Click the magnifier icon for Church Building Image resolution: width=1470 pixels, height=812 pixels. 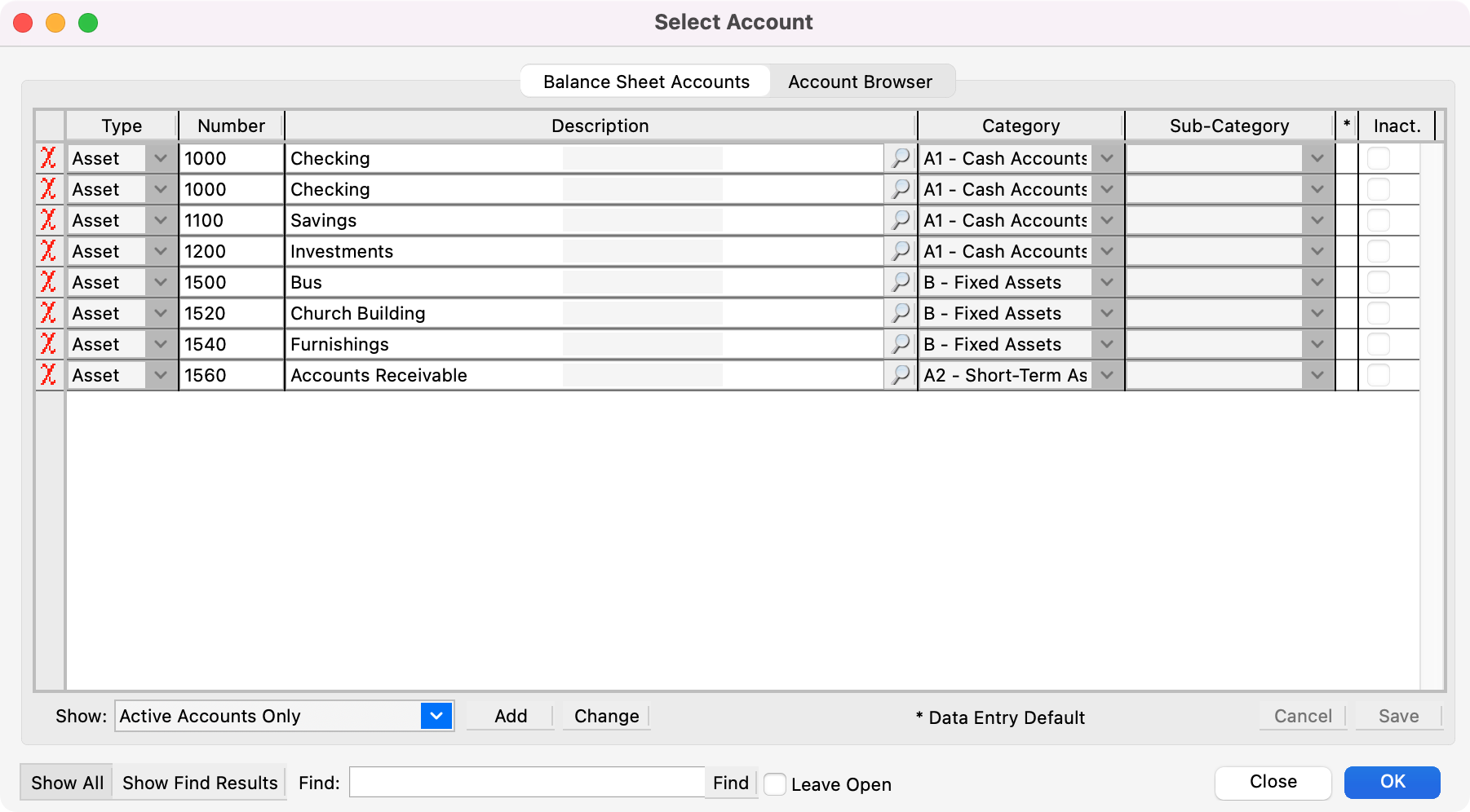click(901, 313)
